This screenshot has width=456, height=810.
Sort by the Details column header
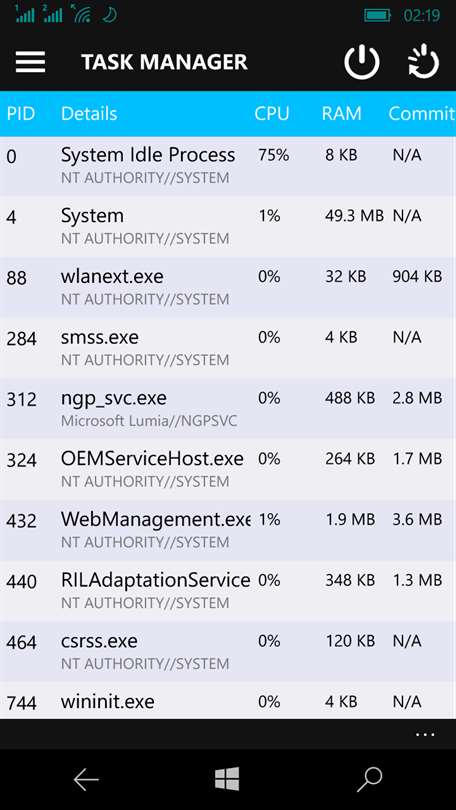pyautogui.click(x=89, y=114)
